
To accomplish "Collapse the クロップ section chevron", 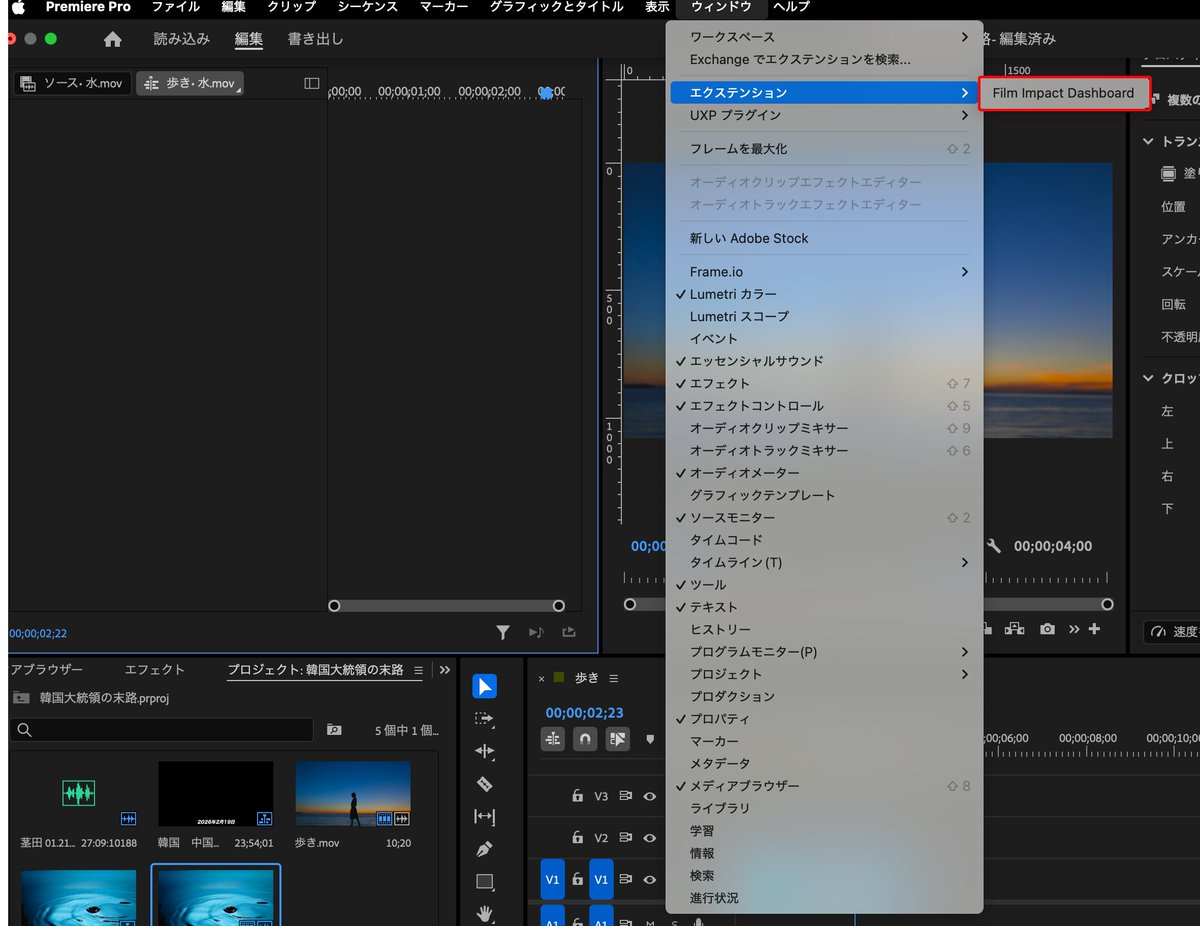I will point(1148,378).
